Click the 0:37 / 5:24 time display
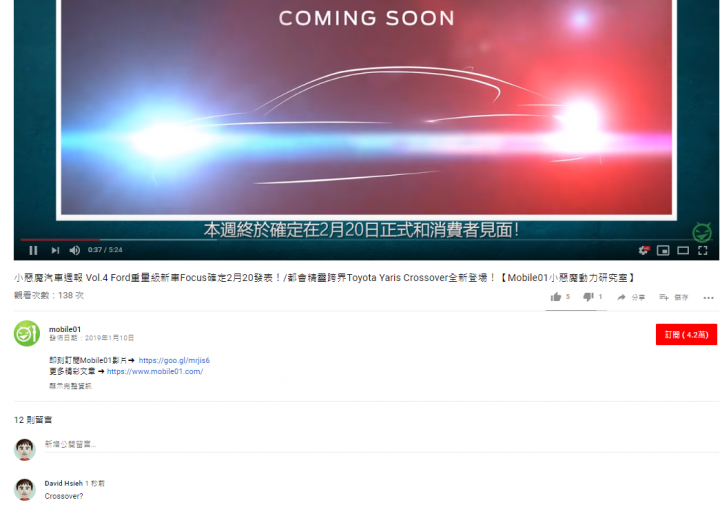720x507 pixels. click(x=105, y=250)
